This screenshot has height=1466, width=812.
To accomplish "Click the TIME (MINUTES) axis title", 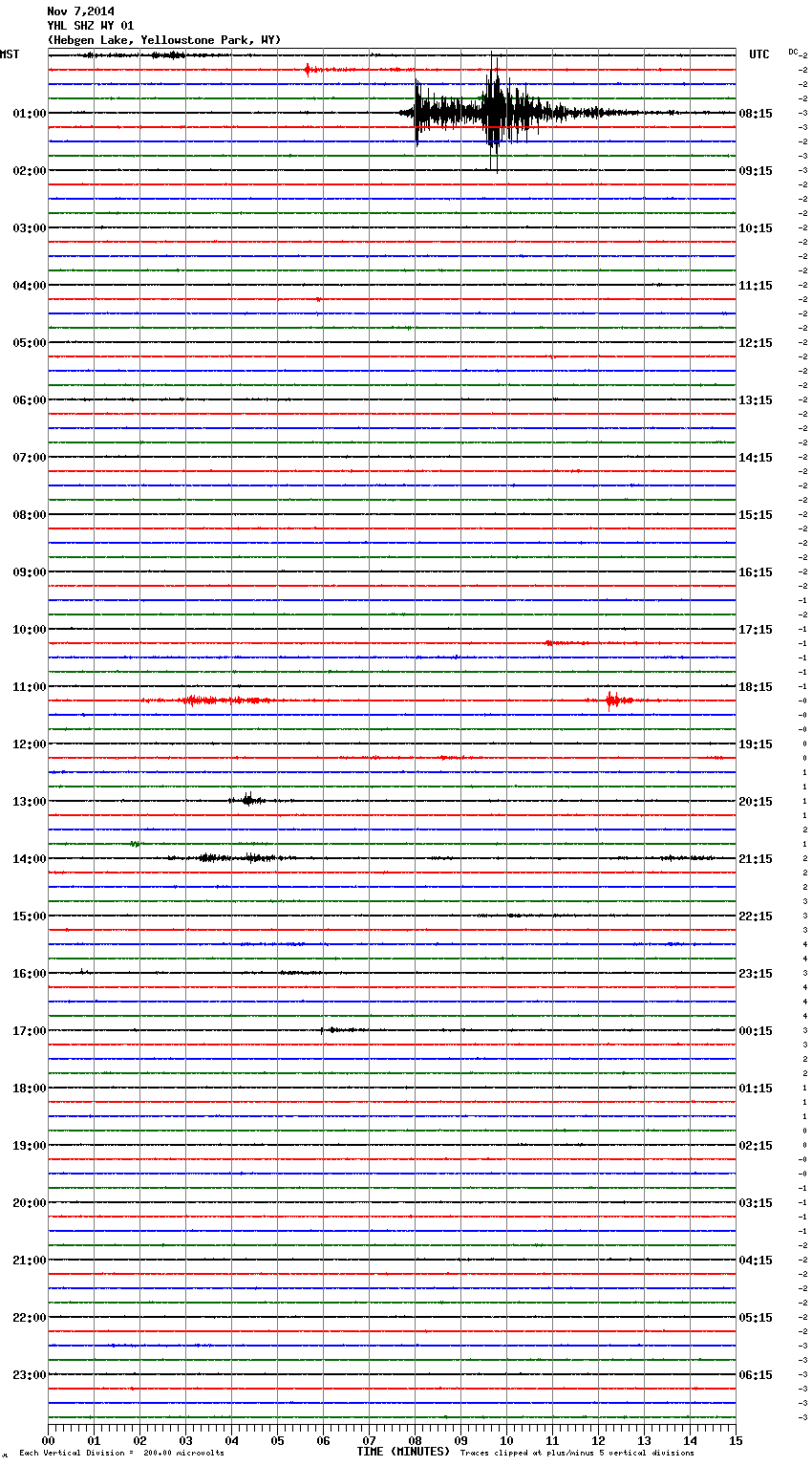I will pos(403,1452).
